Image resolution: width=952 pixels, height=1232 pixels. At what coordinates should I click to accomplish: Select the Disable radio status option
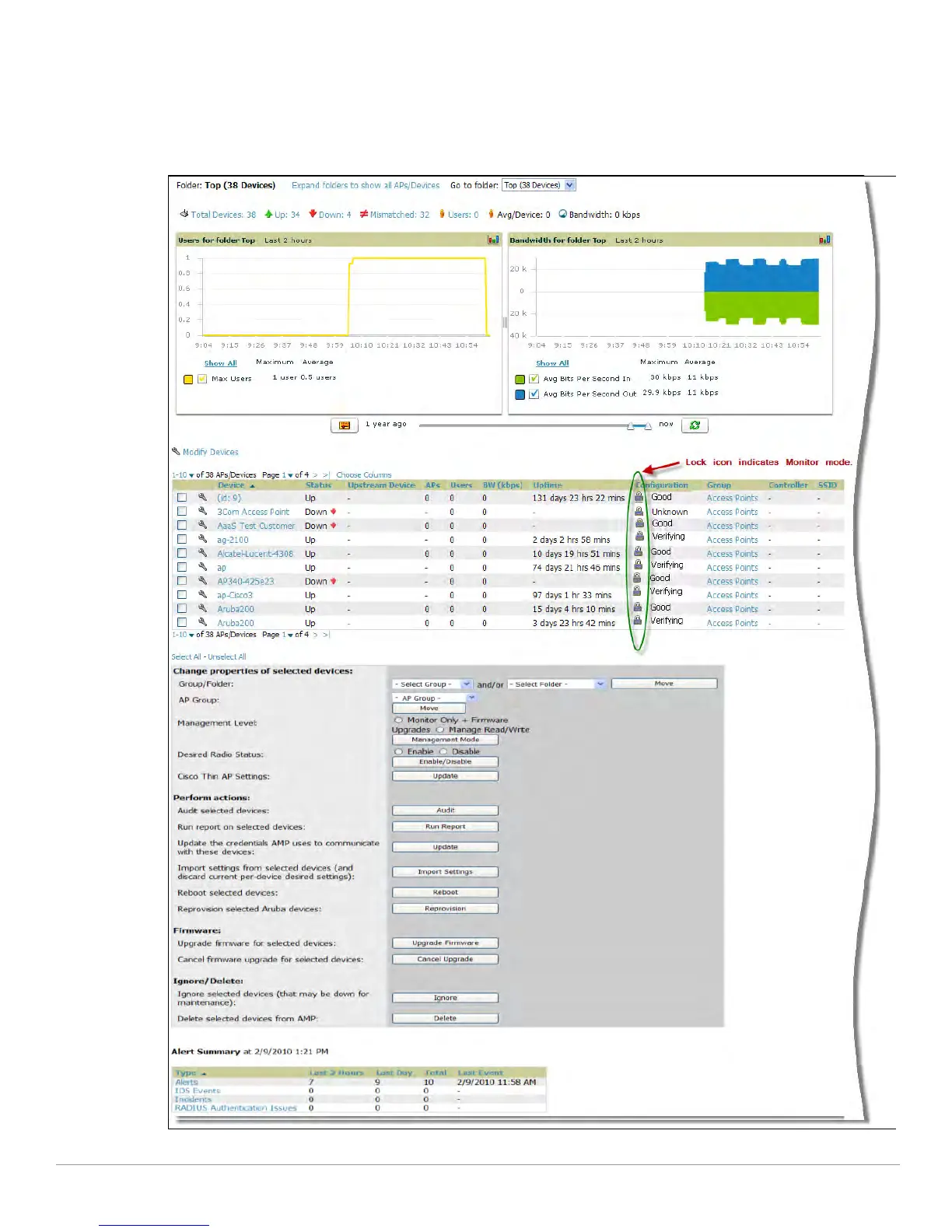point(443,751)
